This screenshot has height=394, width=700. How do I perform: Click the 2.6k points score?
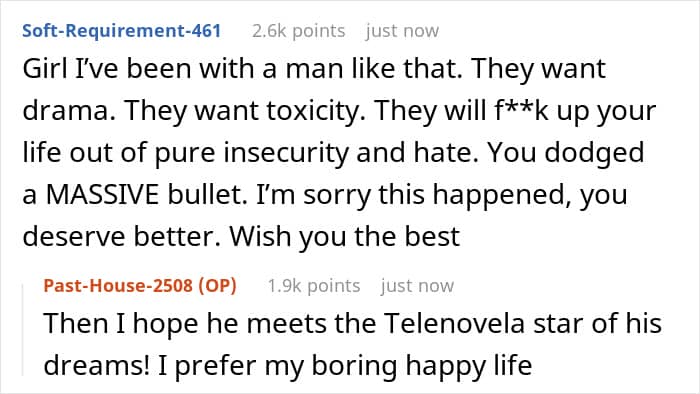[x=299, y=31]
